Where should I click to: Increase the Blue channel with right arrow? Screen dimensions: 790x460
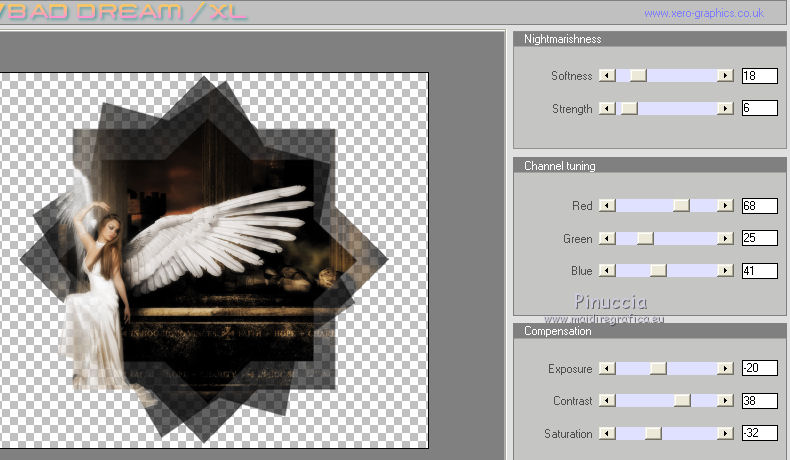725,271
